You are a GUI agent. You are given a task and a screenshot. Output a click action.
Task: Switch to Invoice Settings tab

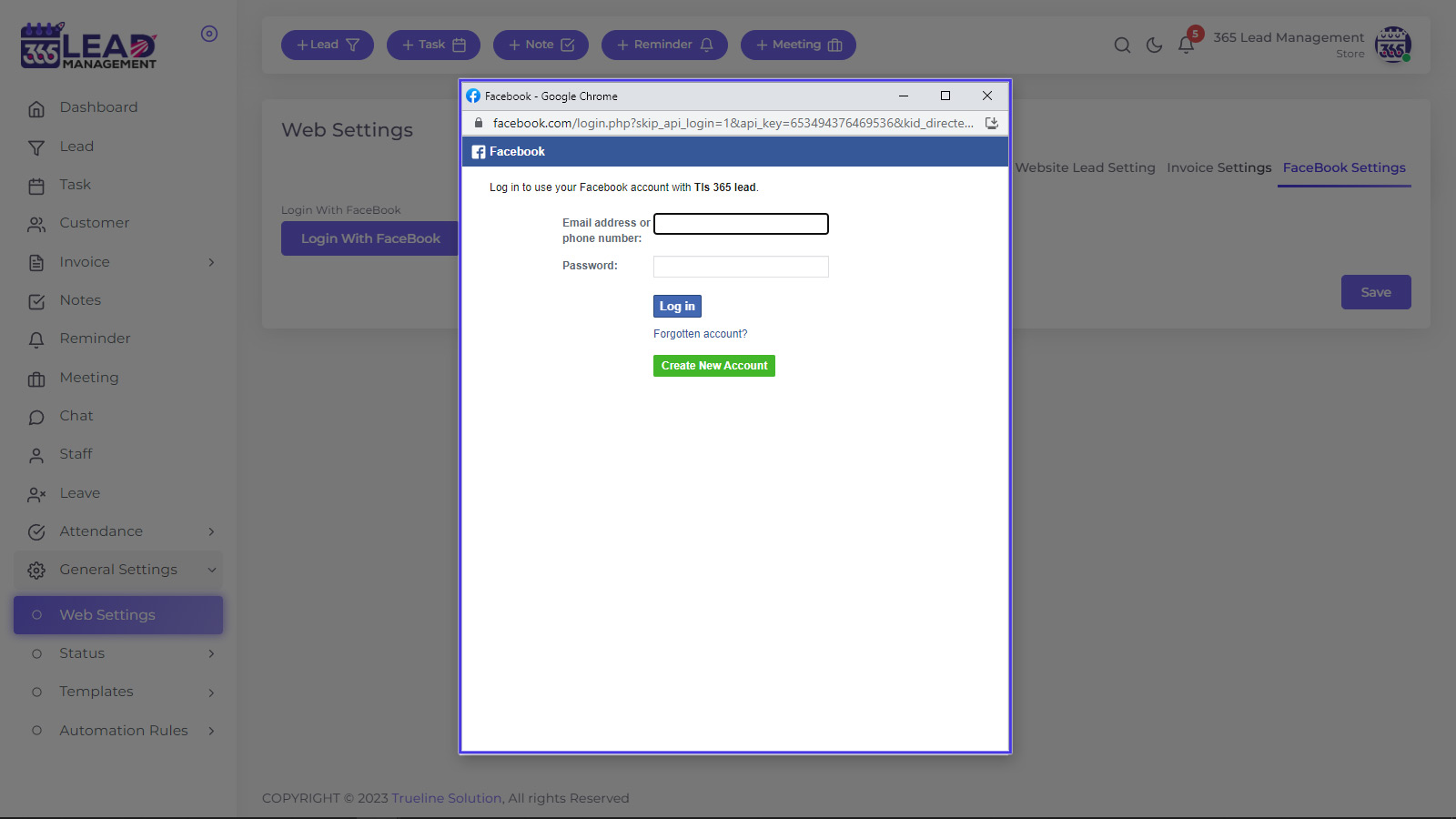[1219, 167]
